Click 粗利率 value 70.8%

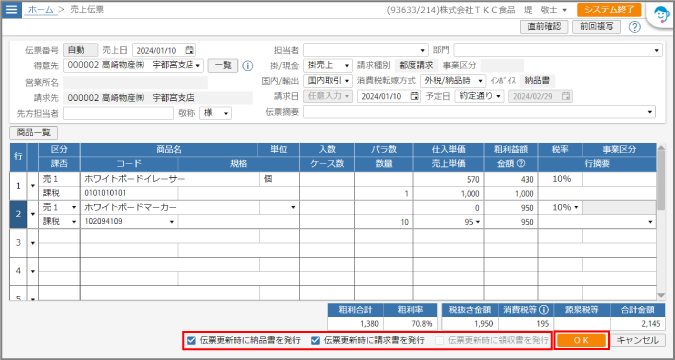click(411, 323)
